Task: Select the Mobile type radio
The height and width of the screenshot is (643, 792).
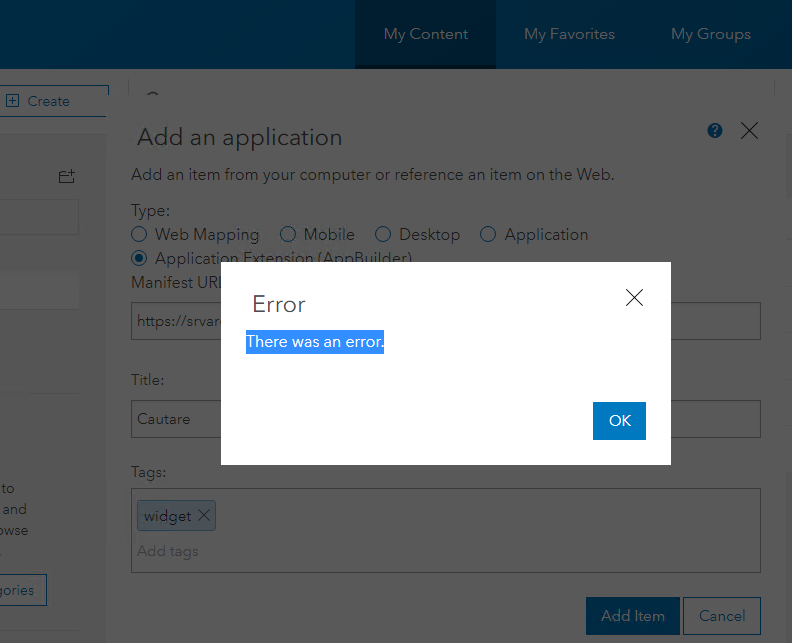Action: tap(288, 234)
